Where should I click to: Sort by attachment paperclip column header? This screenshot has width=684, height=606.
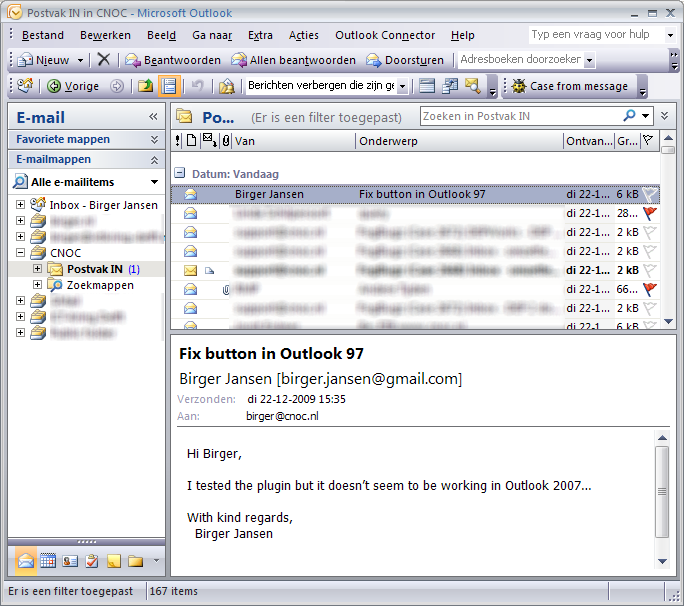[x=226, y=141]
